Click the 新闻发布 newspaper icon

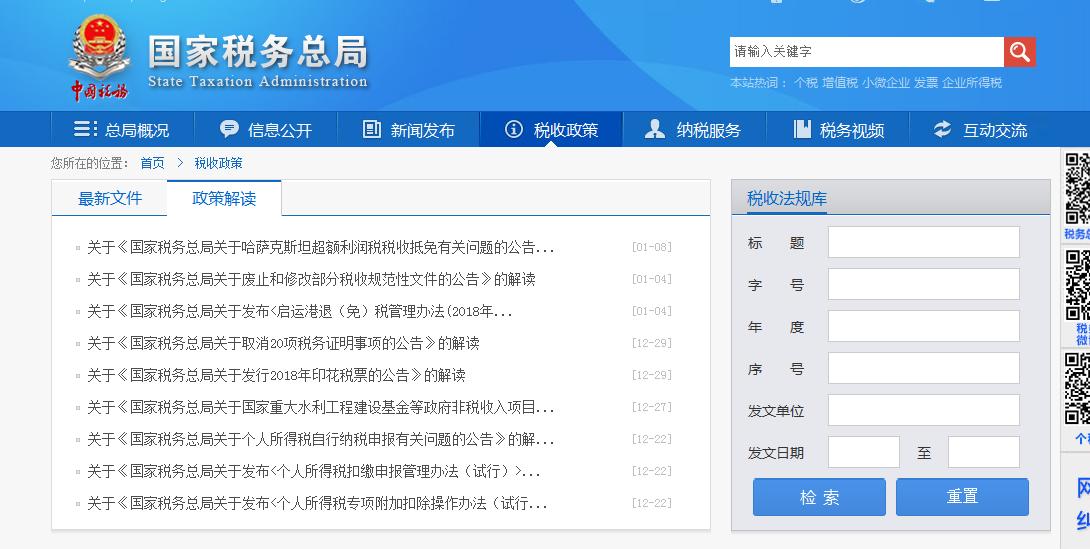(x=372, y=129)
